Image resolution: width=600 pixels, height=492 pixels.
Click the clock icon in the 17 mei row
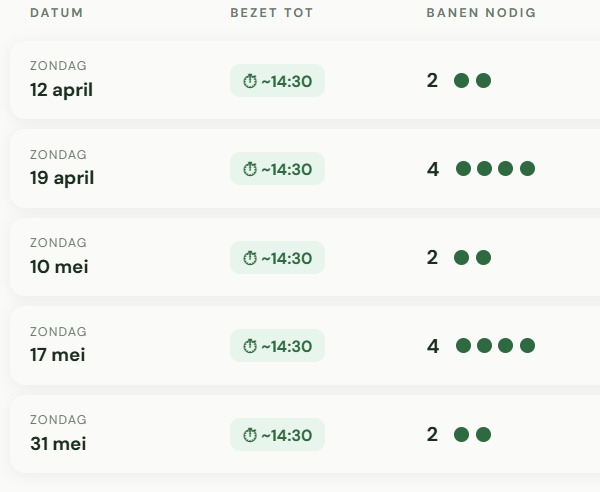[x=250, y=346]
